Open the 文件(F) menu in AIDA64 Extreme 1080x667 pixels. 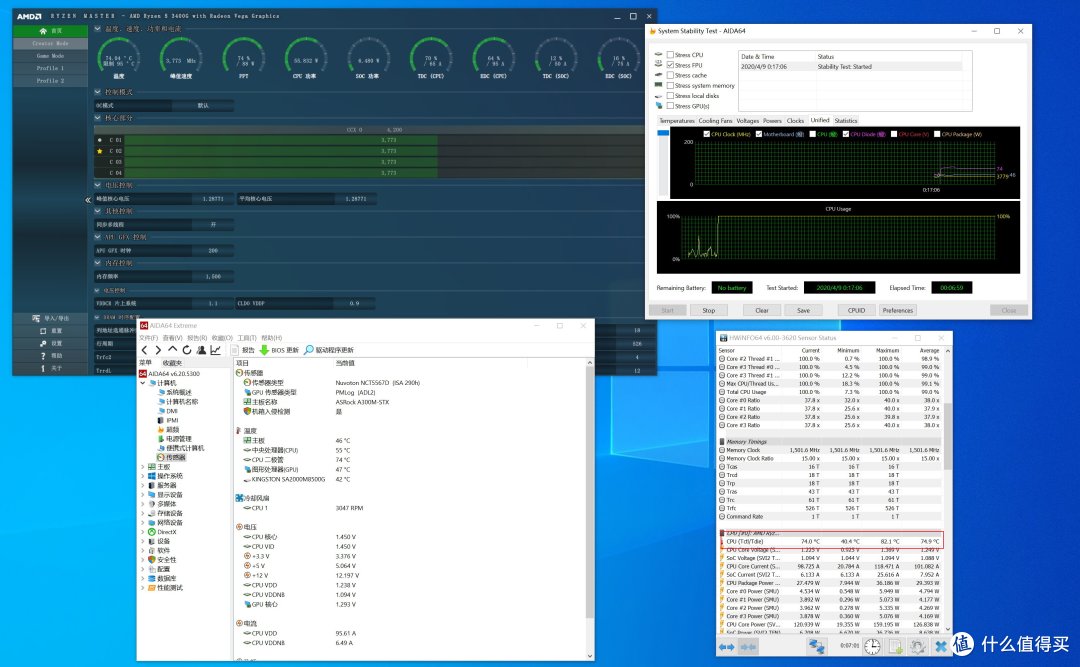pyautogui.click(x=148, y=338)
